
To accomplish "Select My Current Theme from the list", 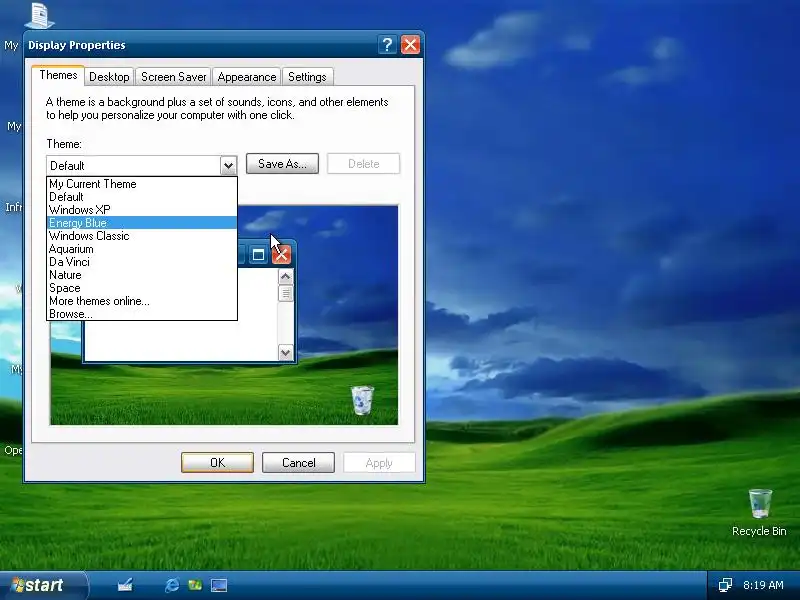I will (142, 184).
